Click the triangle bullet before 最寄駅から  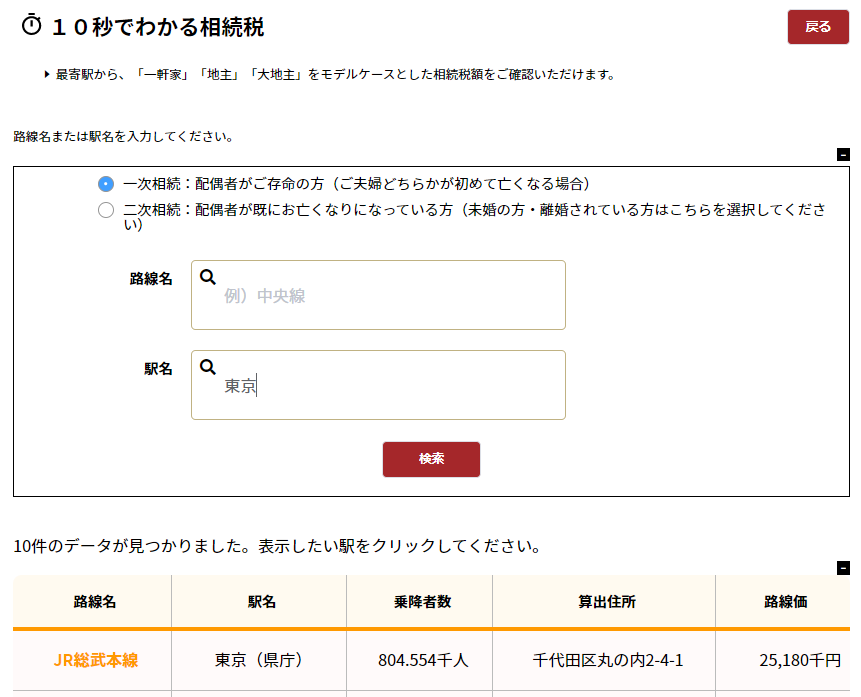47,74
